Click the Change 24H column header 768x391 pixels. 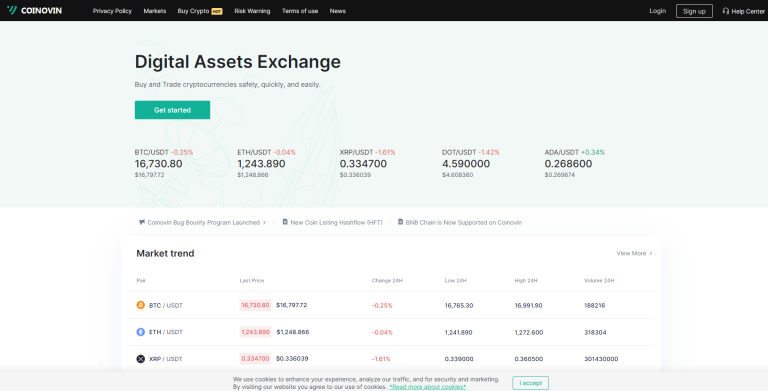387,281
